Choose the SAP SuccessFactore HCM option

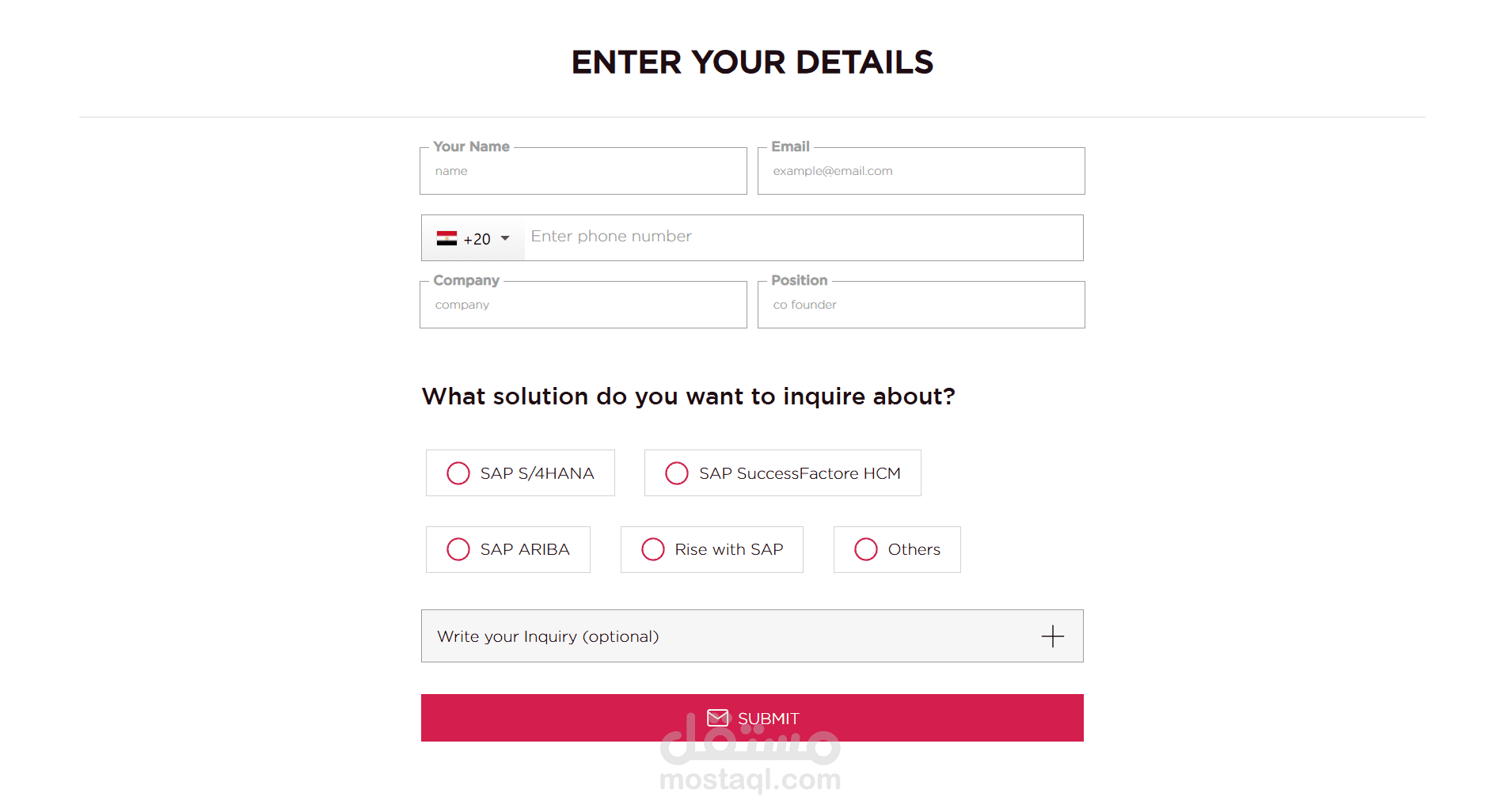coord(677,473)
